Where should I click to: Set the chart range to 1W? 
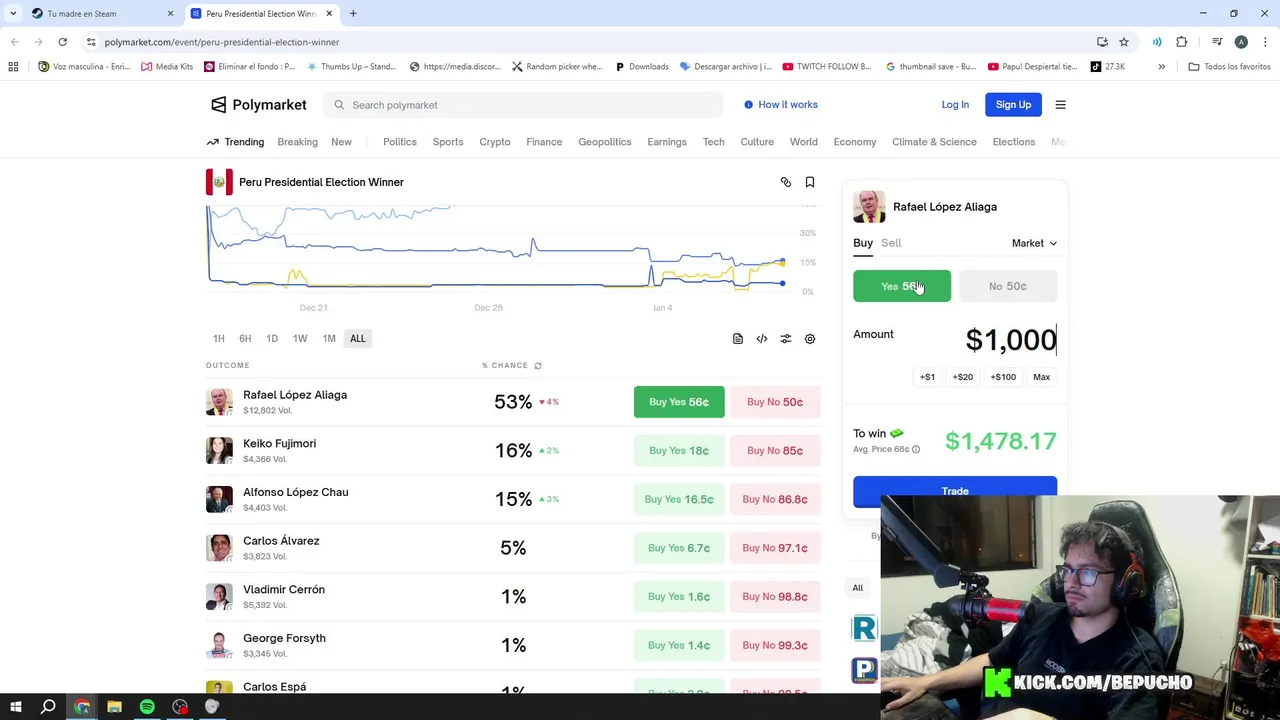click(300, 339)
